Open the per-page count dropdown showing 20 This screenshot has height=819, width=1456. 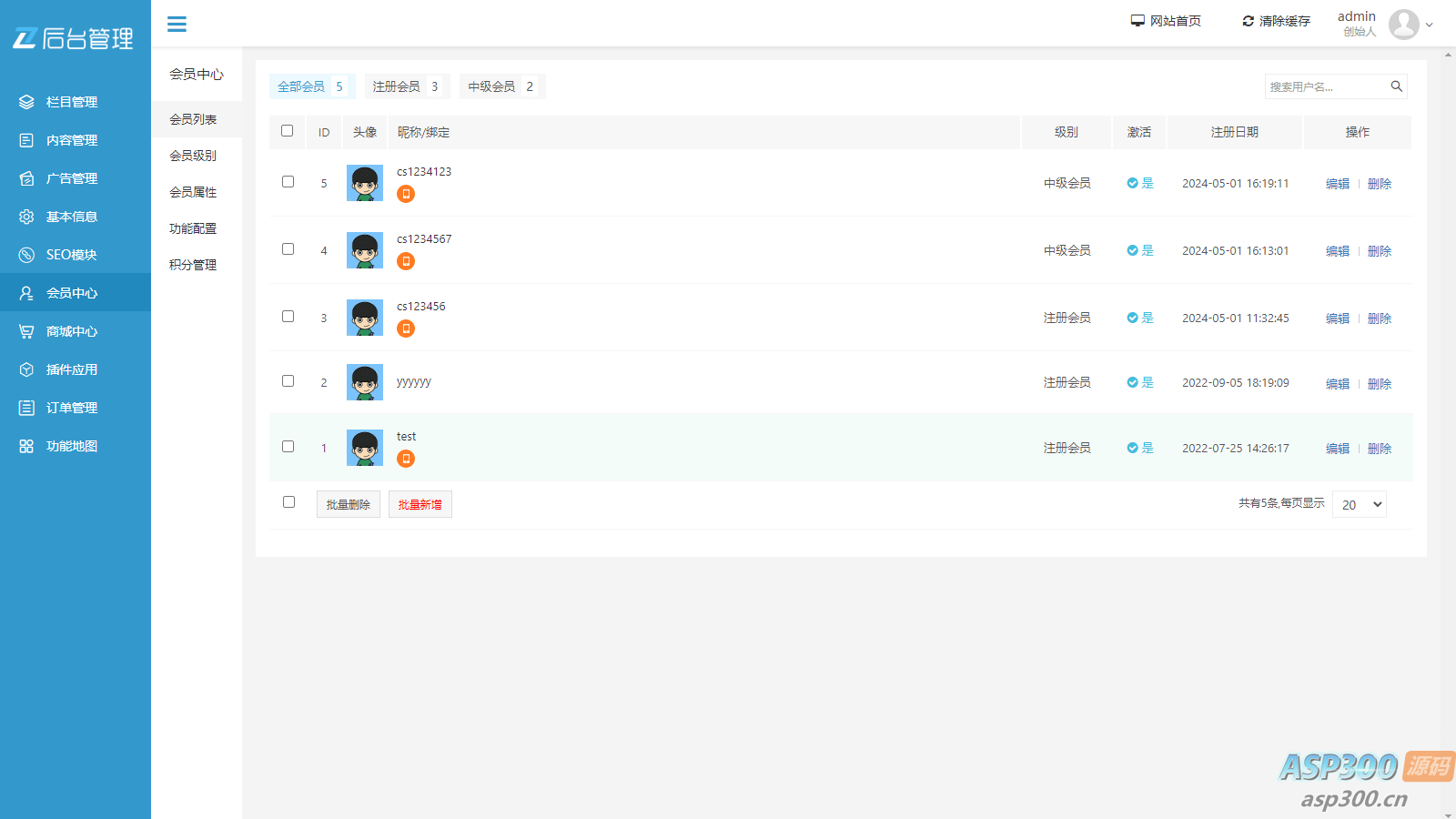pyautogui.click(x=1359, y=504)
